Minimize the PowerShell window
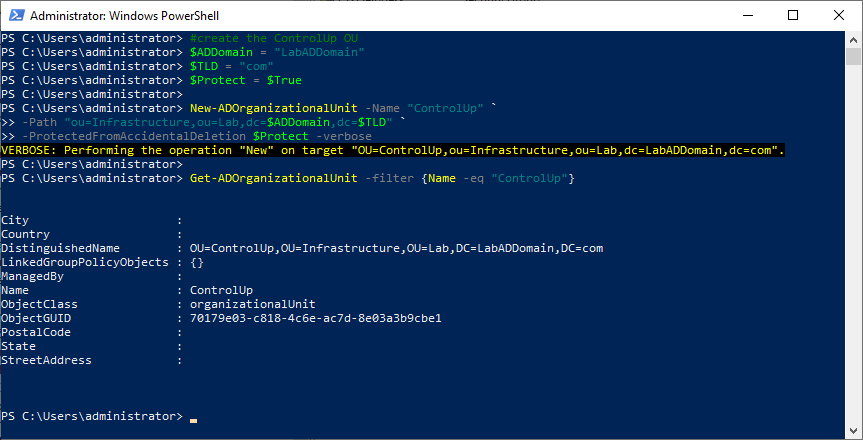The image size is (863, 440). 746,15
